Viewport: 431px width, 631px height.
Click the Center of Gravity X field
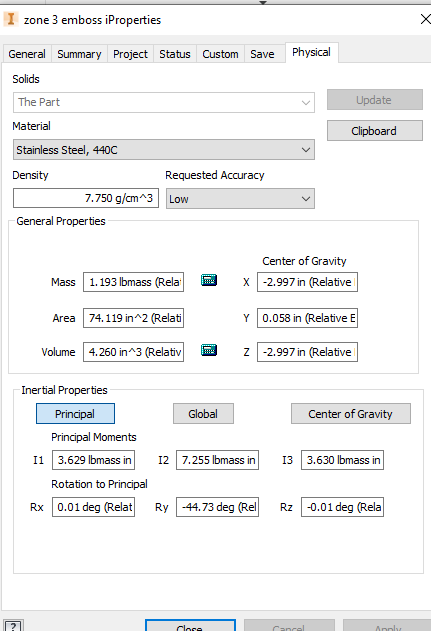pos(307,282)
